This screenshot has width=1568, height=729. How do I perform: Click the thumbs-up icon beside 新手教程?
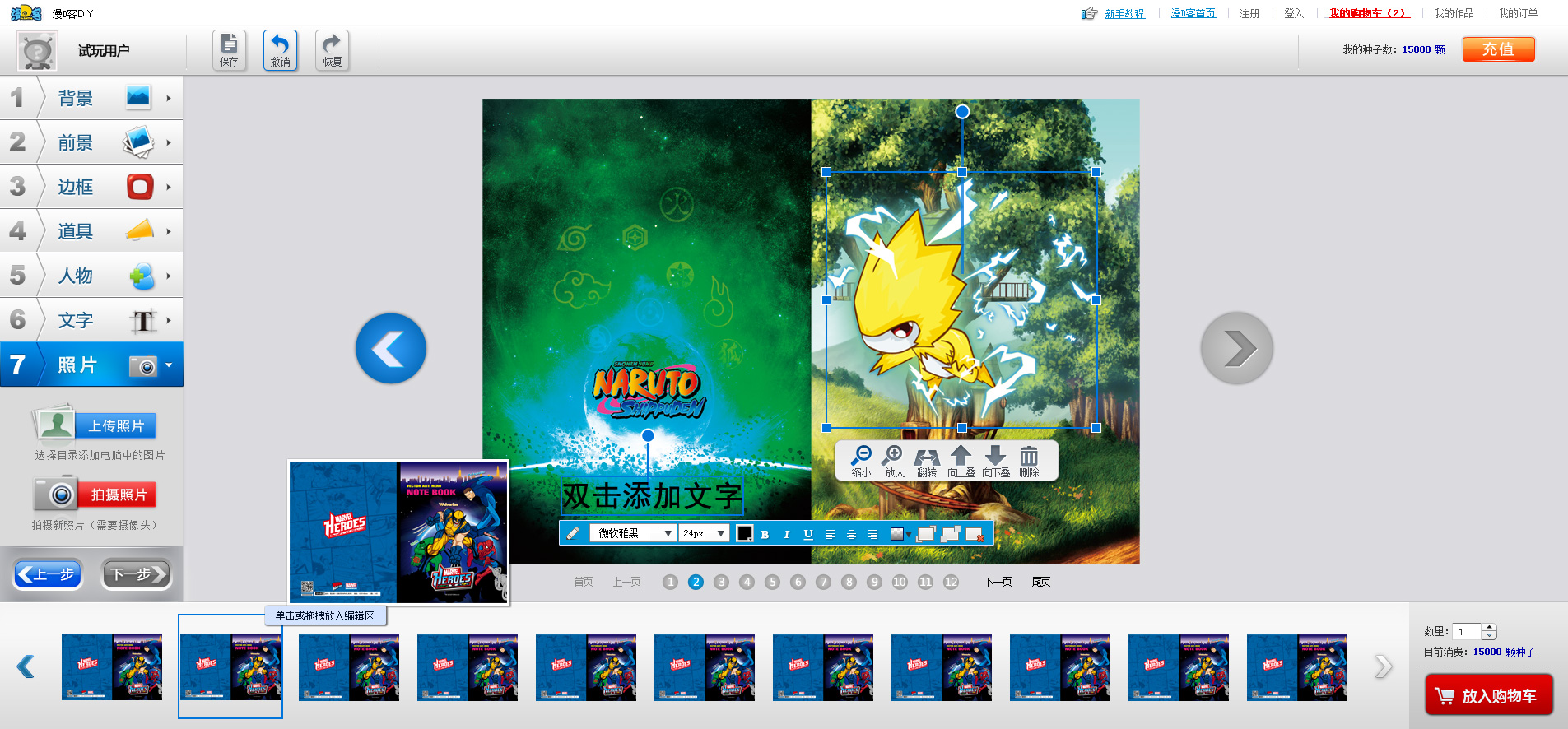pyautogui.click(x=1089, y=13)
